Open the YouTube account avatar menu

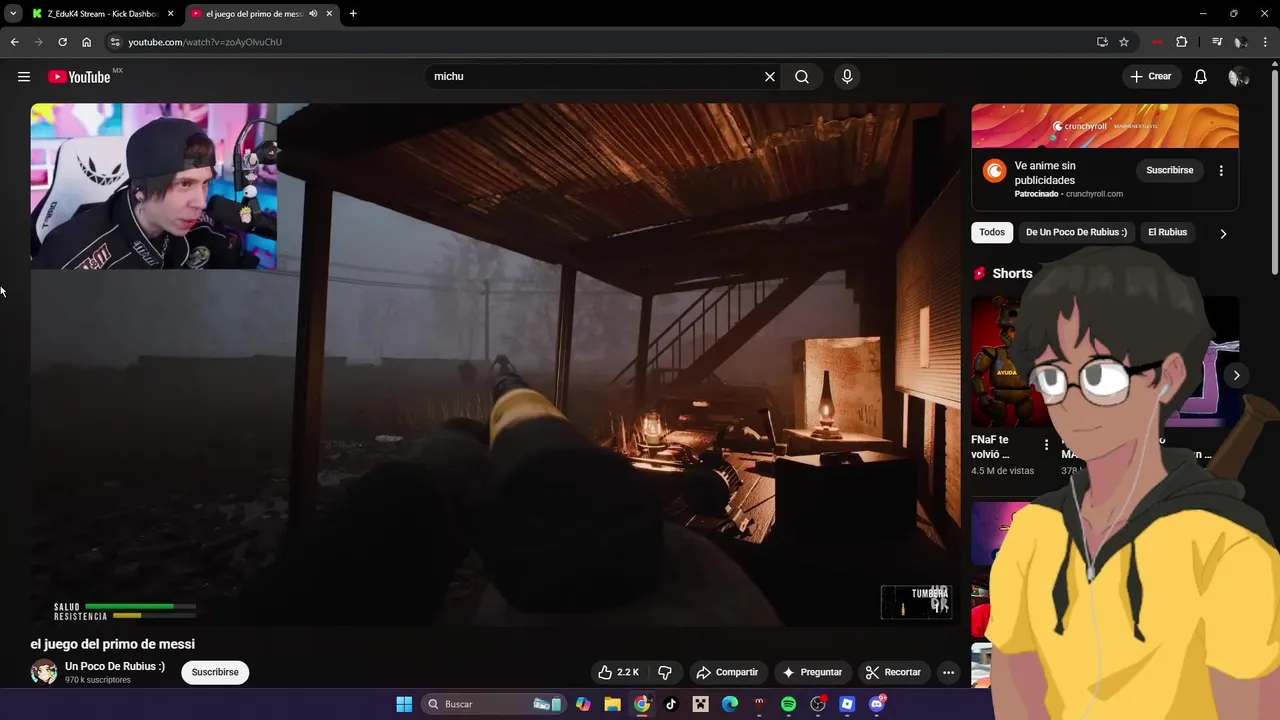[x=1238, y=77]
